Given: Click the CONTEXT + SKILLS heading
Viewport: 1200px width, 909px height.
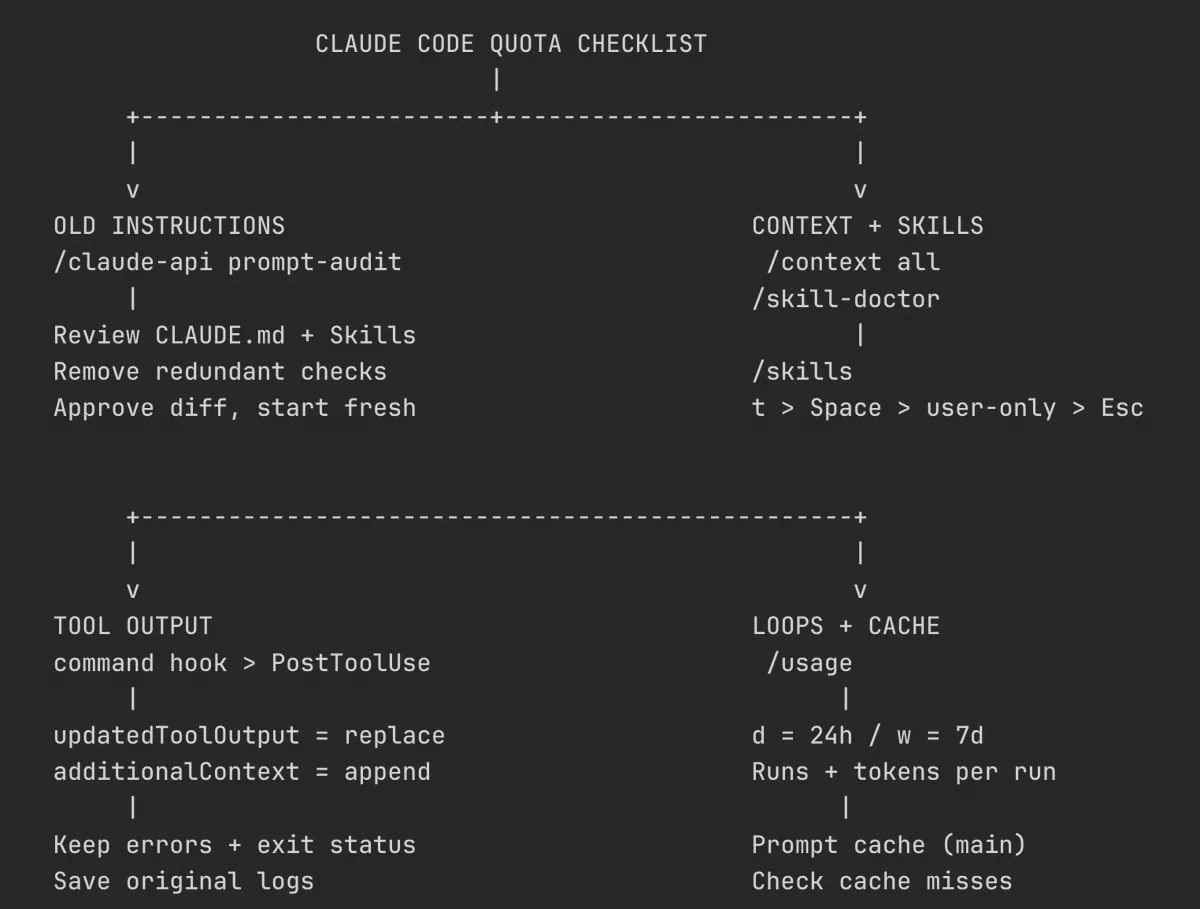Looking at the screenshot, I should tap(867, 226).
